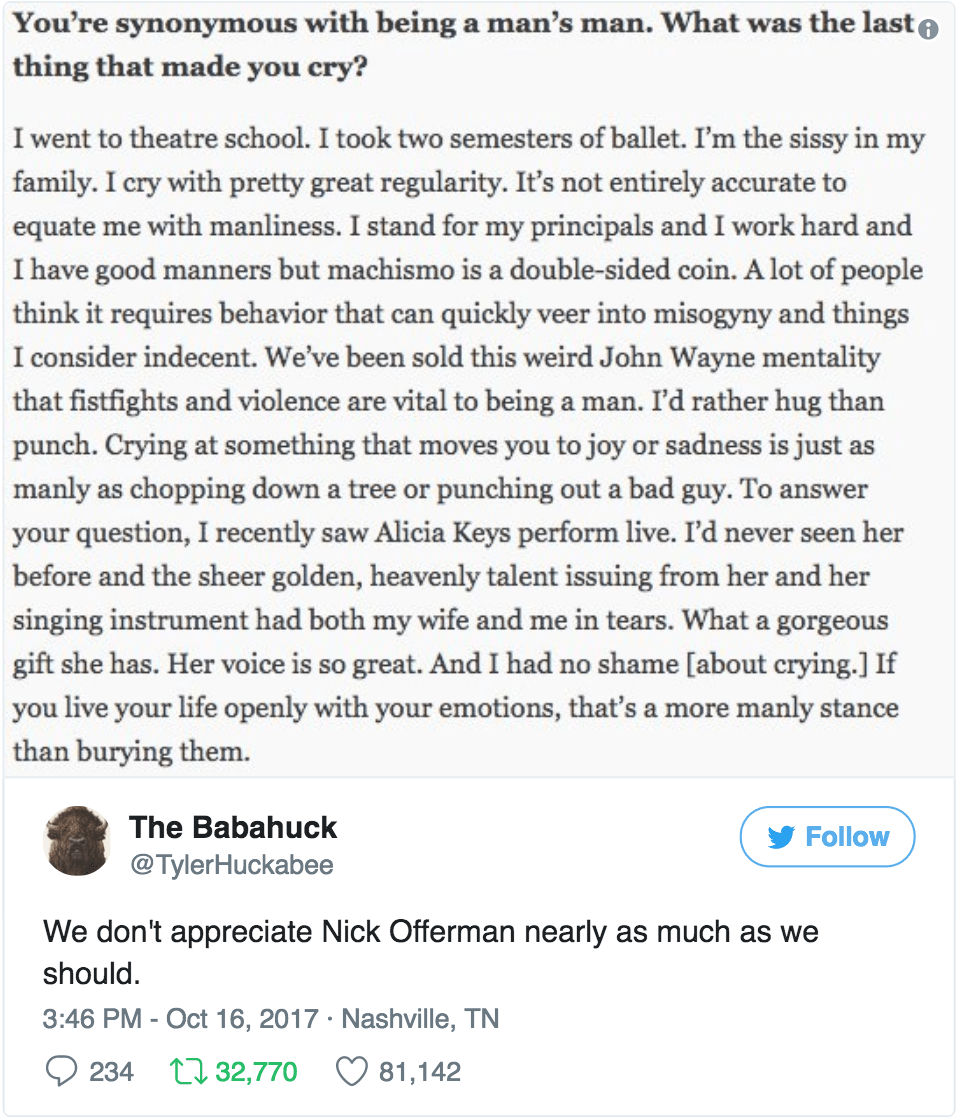This screenshot has width=956, height=1118.
Task: Click the @TylerHuckabee handle
Action: pos(232,864)
